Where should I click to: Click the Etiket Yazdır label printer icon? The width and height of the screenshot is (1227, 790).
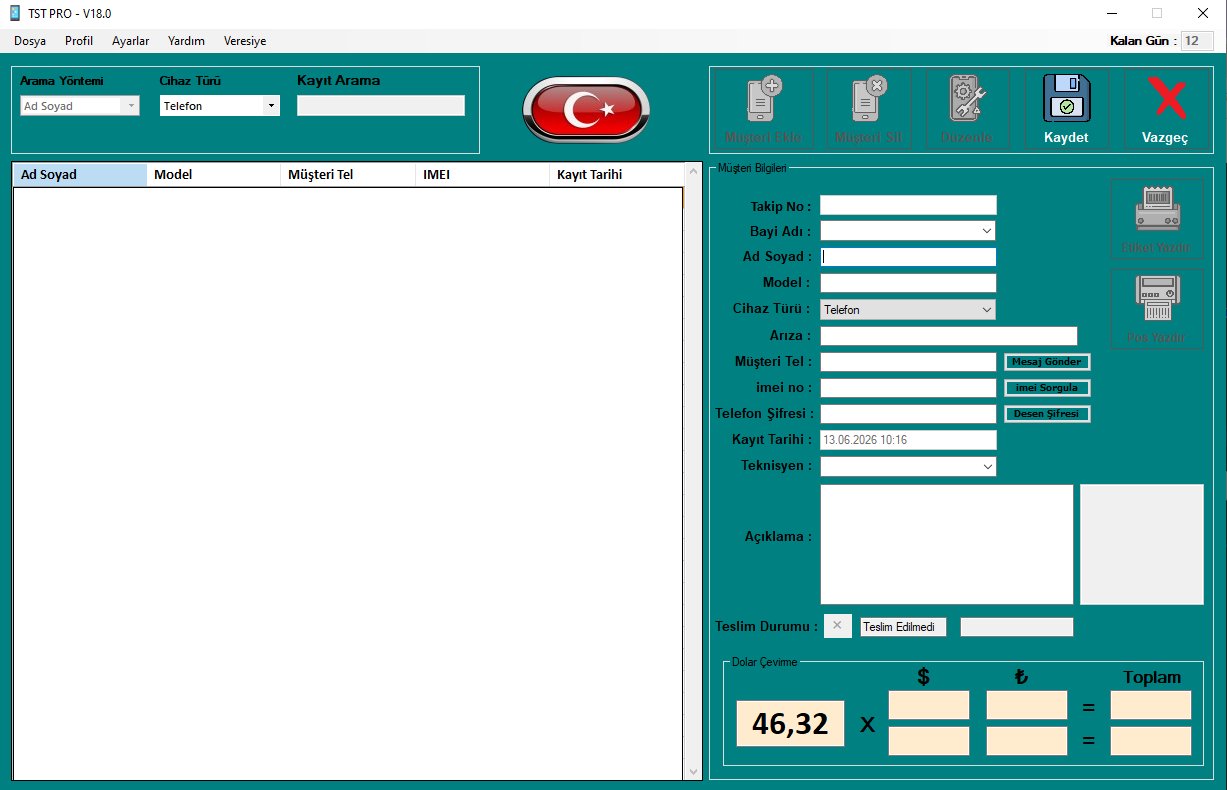pyautogui.click(x=1157, y=210)
